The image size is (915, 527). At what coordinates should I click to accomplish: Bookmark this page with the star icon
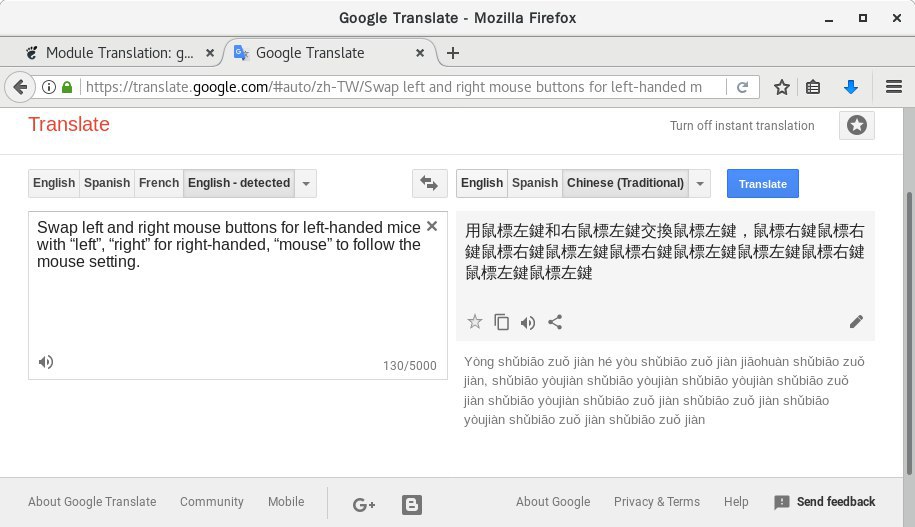click(x=782, y=88)
